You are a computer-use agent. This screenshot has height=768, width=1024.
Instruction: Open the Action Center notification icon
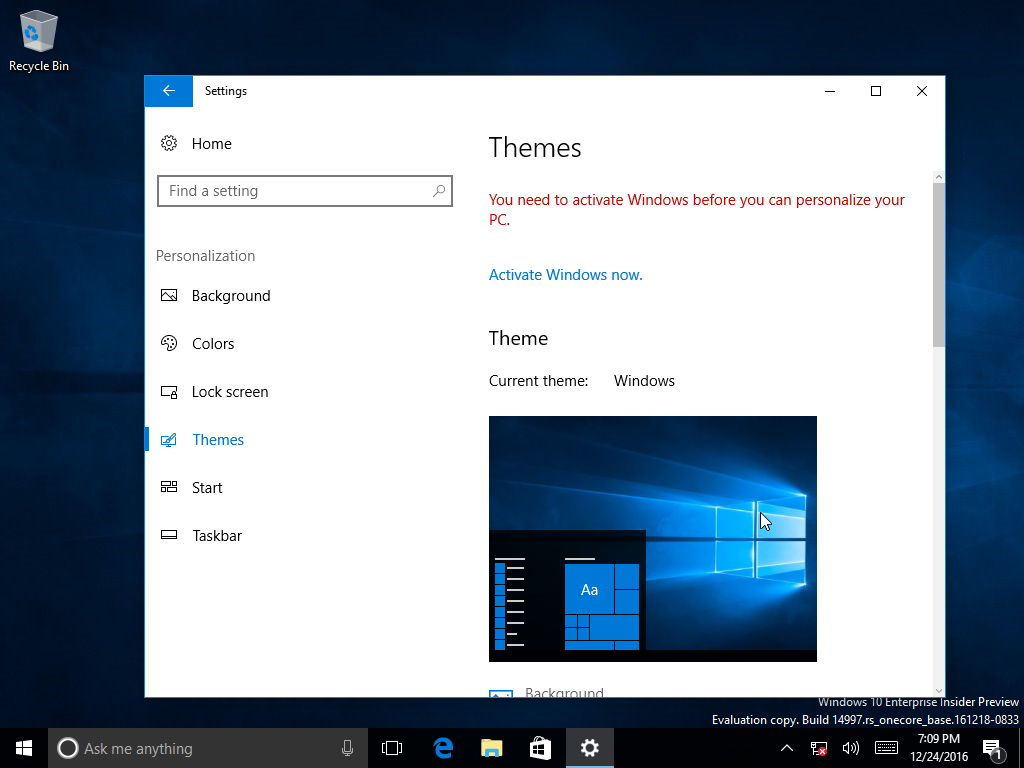[992, 748]
